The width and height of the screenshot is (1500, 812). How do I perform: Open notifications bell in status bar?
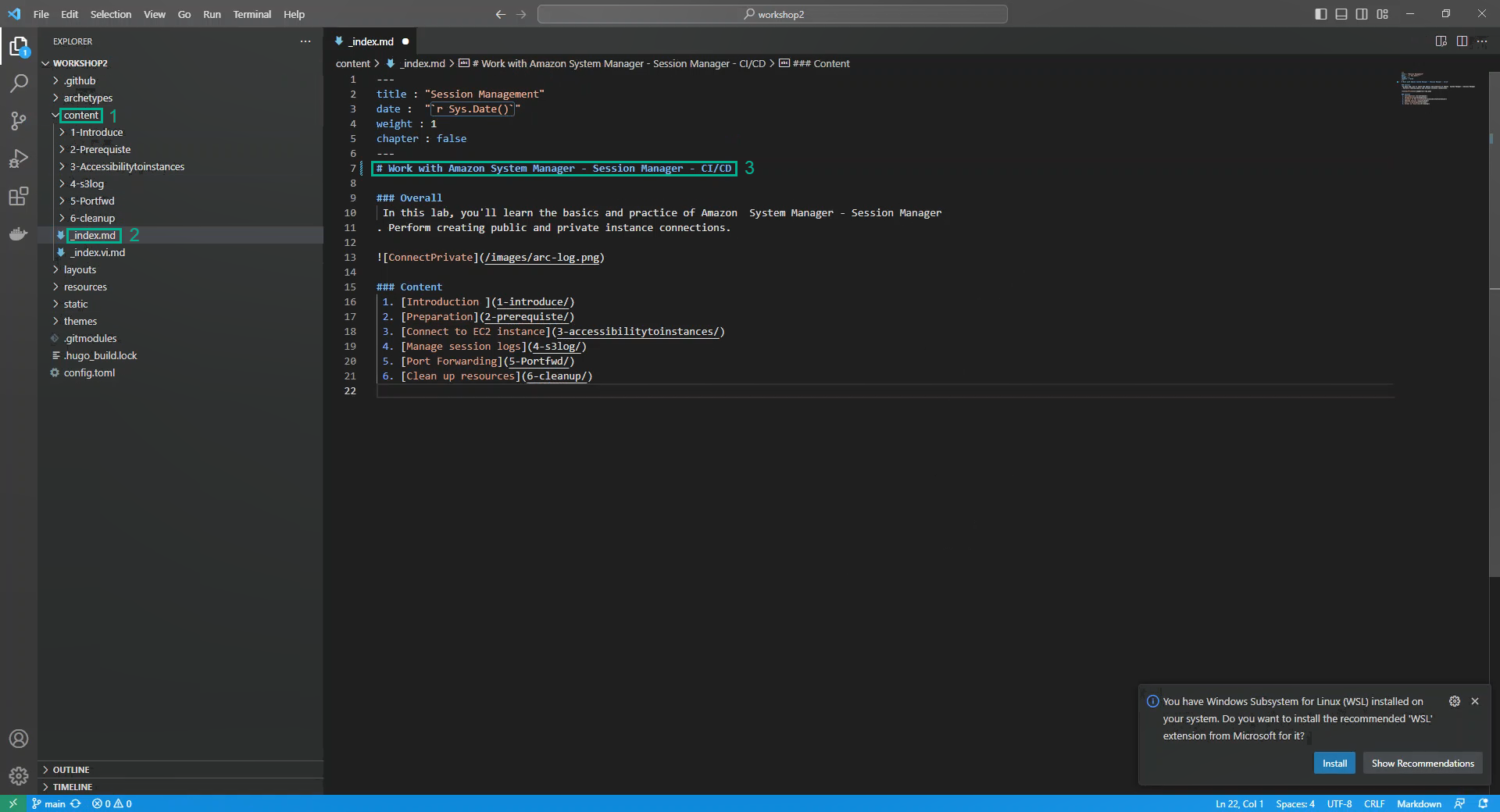(1483, 803)
